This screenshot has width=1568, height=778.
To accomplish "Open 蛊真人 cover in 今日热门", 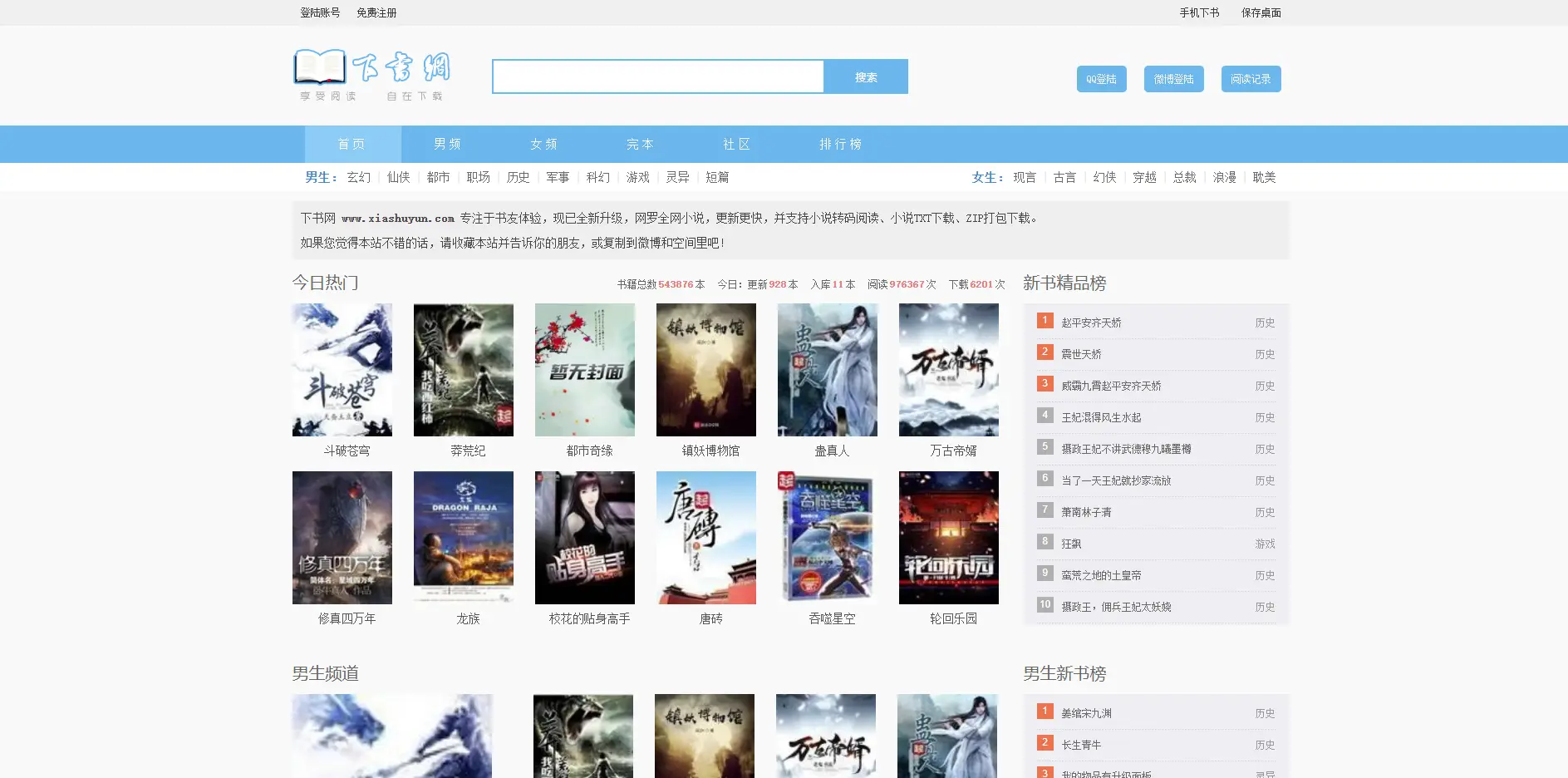I will pos(828,370).
